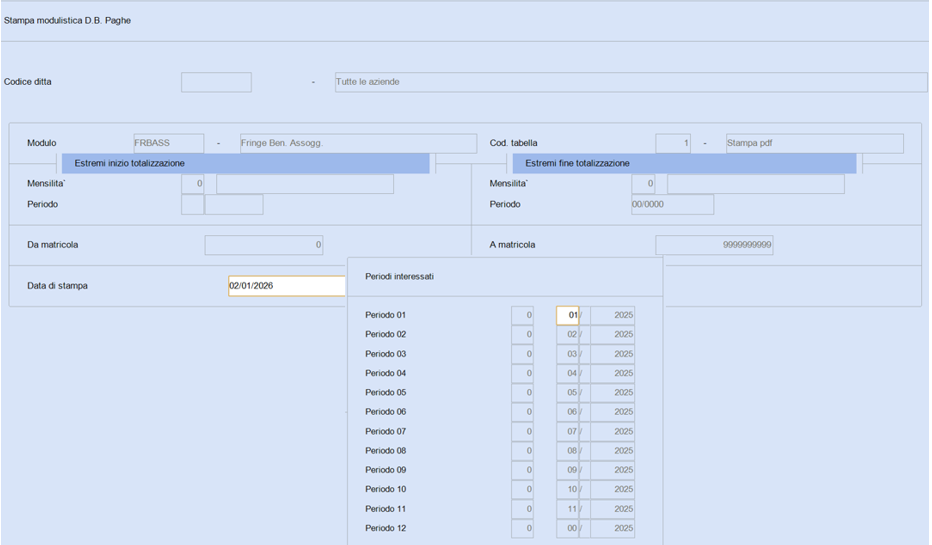Click the month field 10 for Periodo 10
This screenshot has height=545, width=932.
(x=568, y=490)
